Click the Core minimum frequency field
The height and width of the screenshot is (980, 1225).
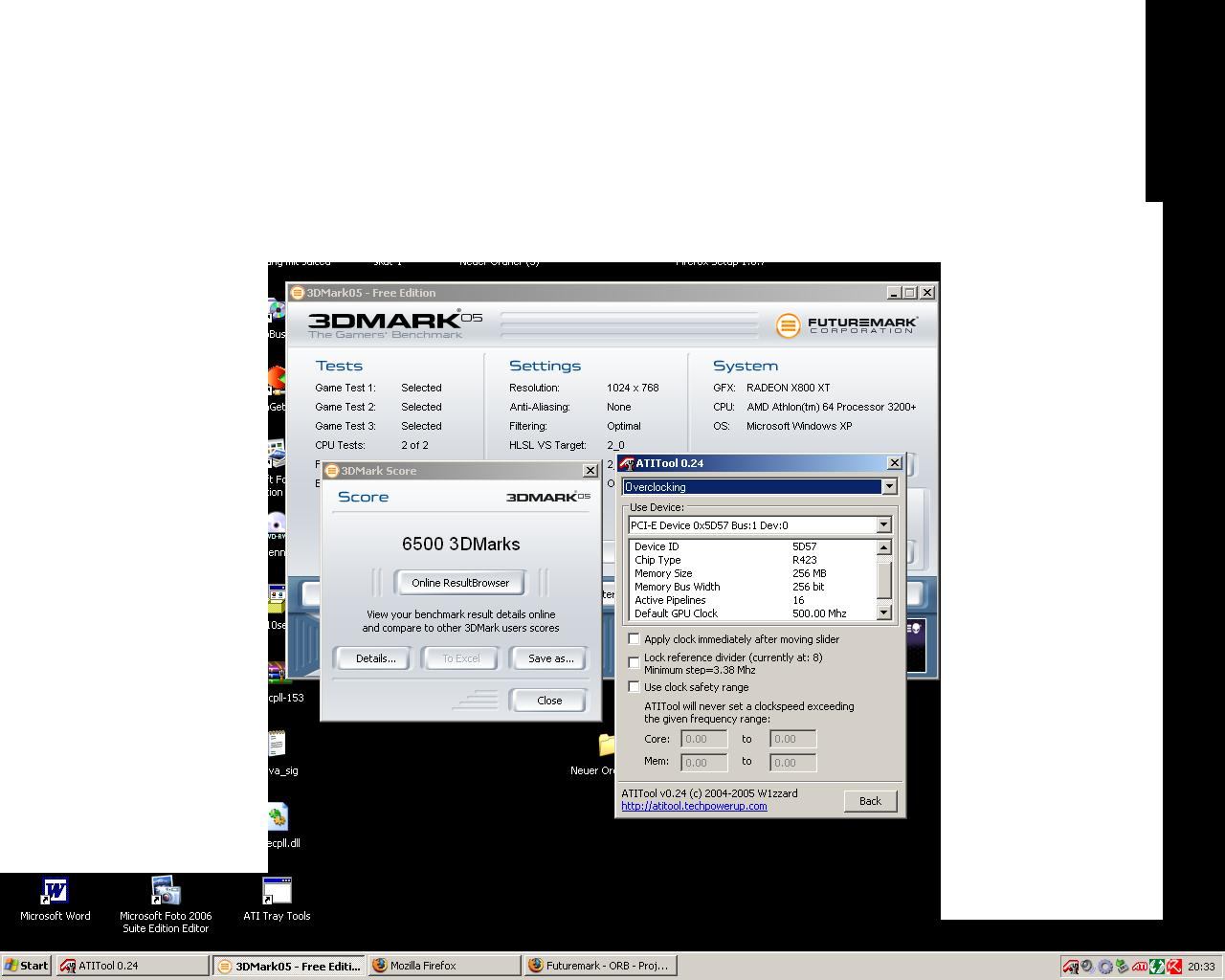pos(703,739)
